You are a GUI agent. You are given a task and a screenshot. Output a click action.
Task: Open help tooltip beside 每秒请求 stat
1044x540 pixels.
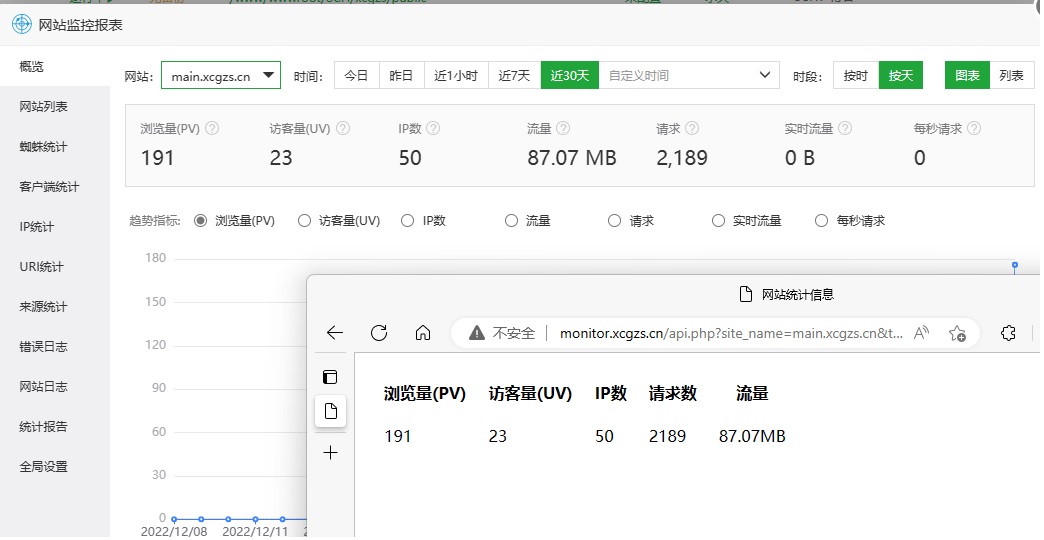[973, 129]
